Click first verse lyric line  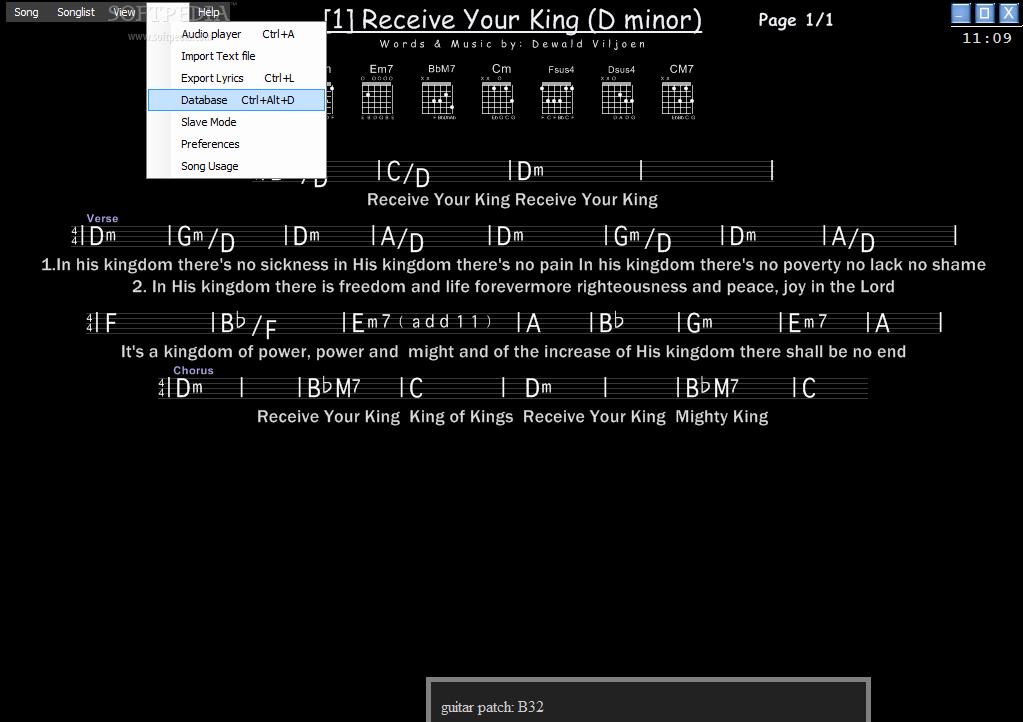click(513, 264)
